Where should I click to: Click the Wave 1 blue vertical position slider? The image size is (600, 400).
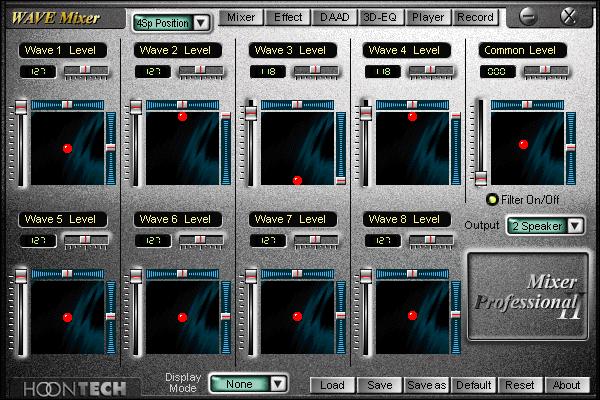tap(111, 149)
